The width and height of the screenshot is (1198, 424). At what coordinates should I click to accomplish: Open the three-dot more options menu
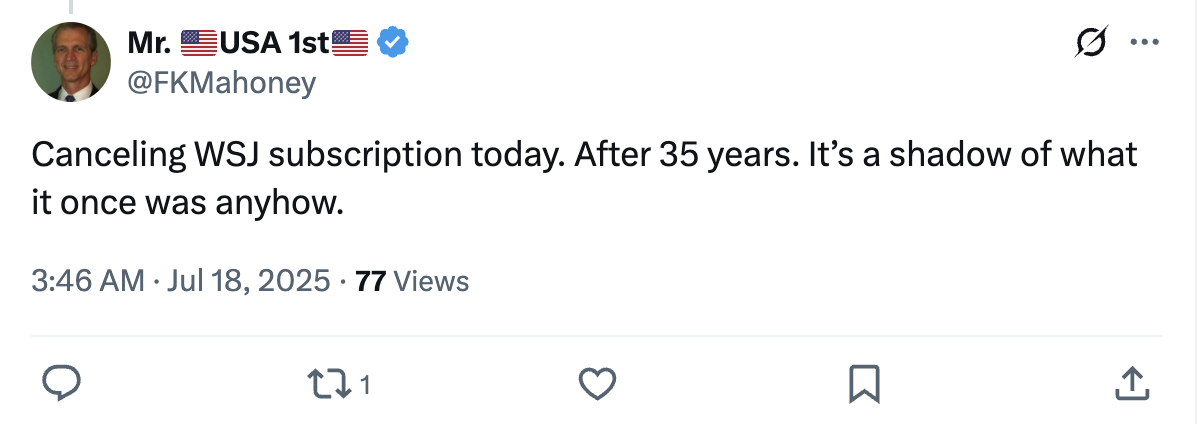pos(1144,42)
